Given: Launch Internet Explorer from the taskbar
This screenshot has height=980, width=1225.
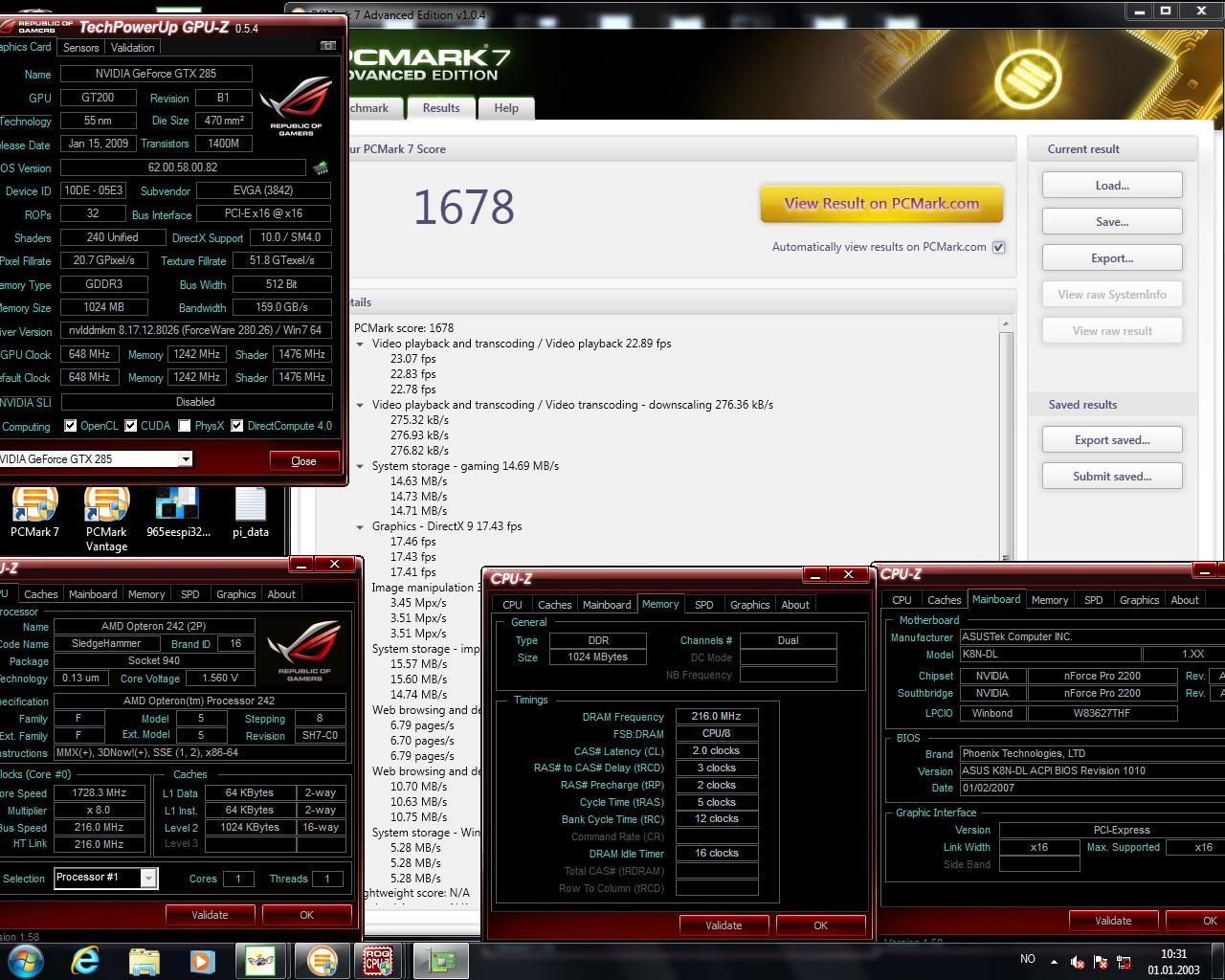Looking at the screenshot, I should (85, 960).
